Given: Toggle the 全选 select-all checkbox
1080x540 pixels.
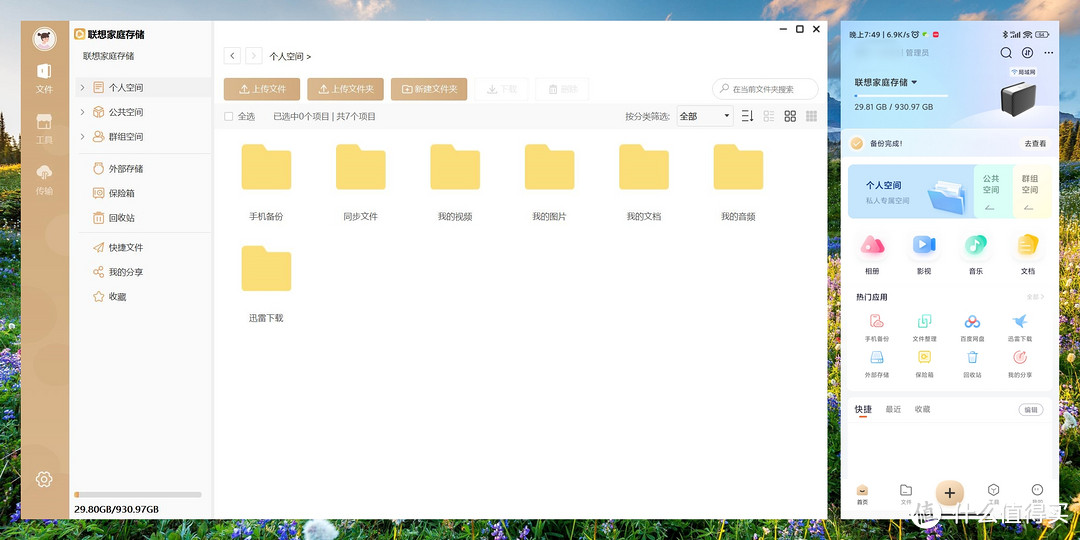Looking at the screenshot, I should [229, 117].
